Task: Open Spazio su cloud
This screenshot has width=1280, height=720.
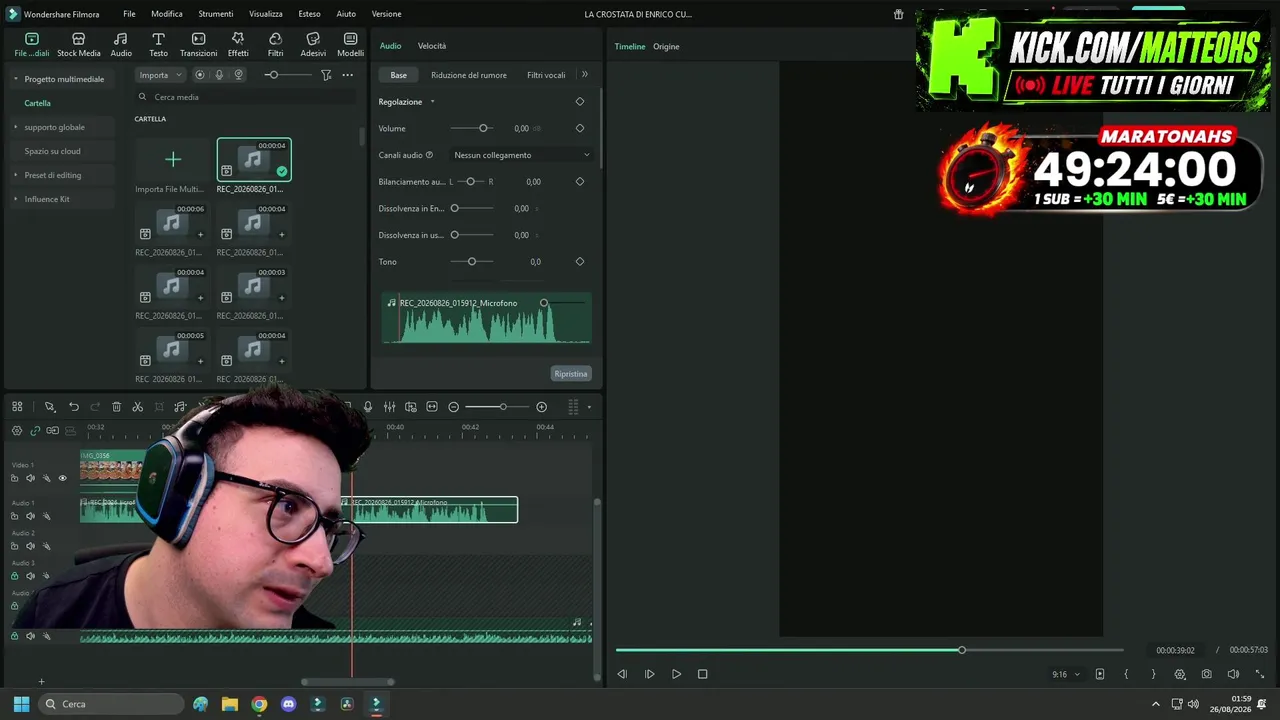Action: (52, 151)
